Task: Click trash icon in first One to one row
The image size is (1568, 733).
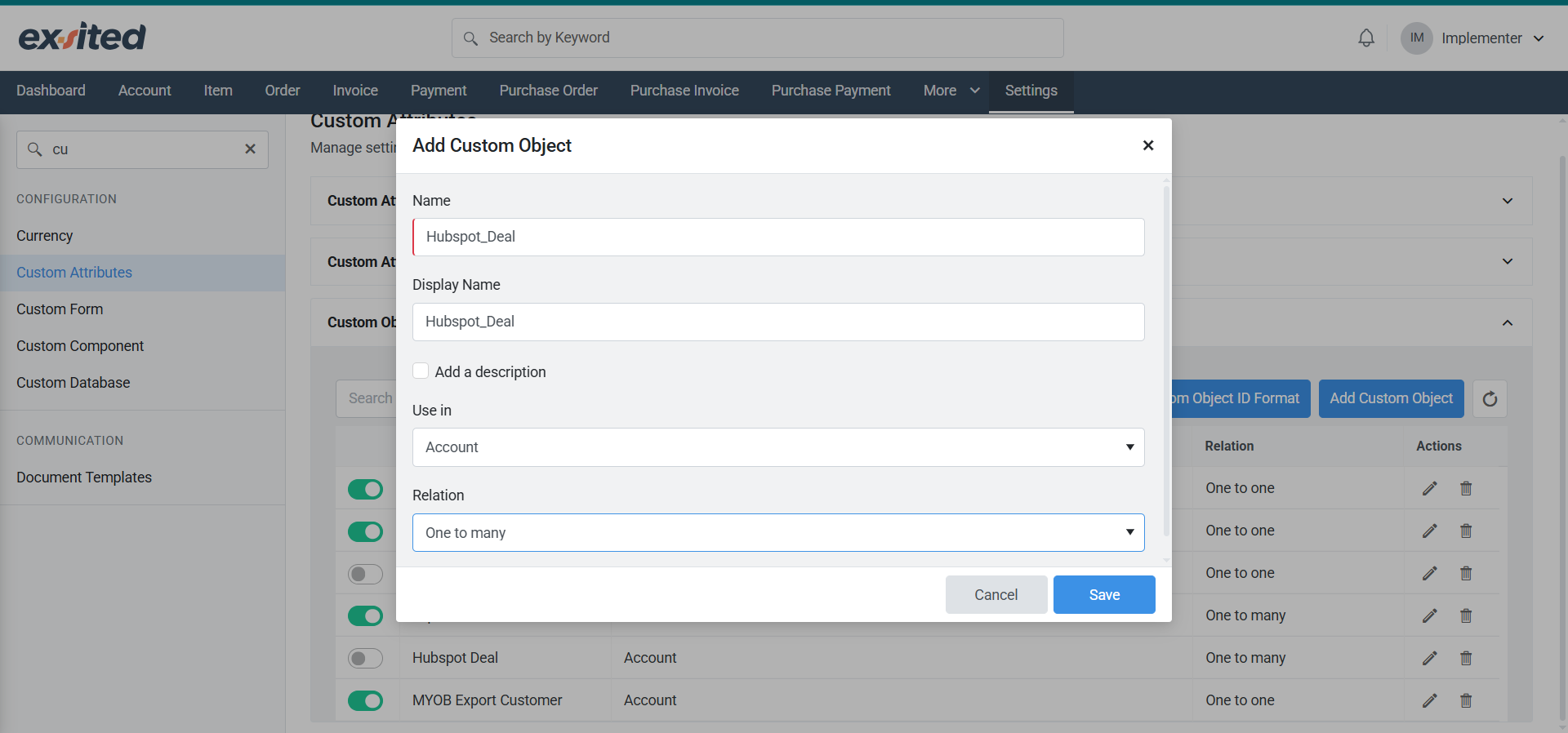Action: pyautogui.click(x=1466, y=488)
